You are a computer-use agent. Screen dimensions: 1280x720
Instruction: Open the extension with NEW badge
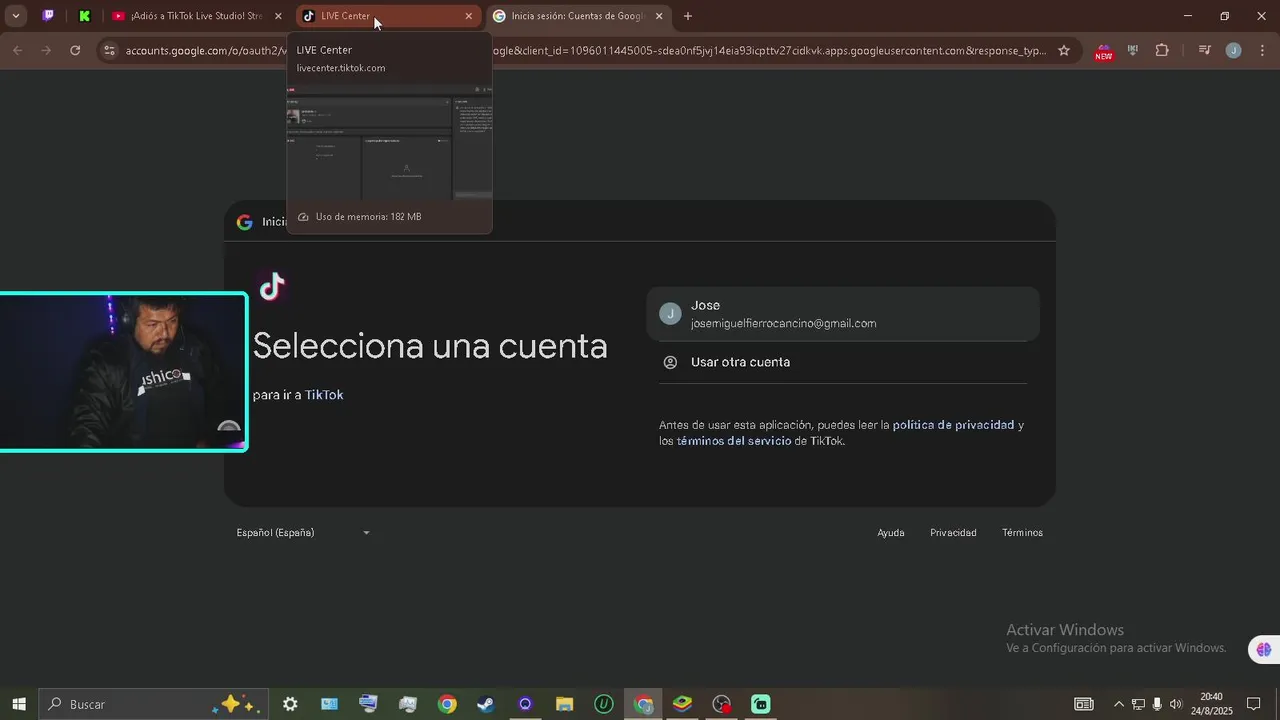(x=1104, y=52)
